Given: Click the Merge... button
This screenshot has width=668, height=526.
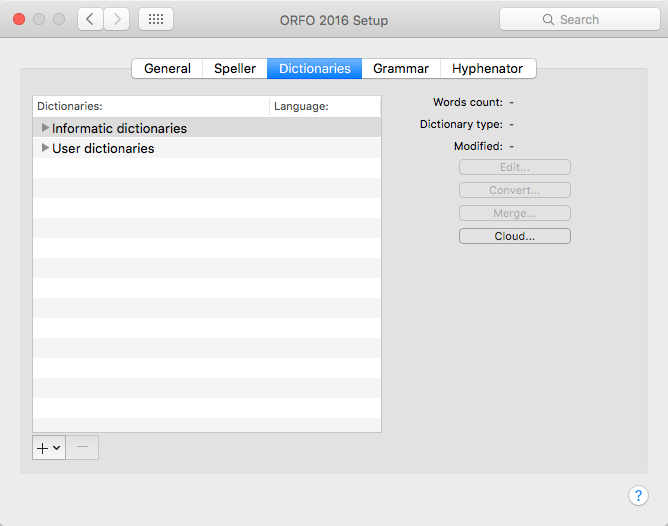Looking at the screenshot, I should (515, 213).
